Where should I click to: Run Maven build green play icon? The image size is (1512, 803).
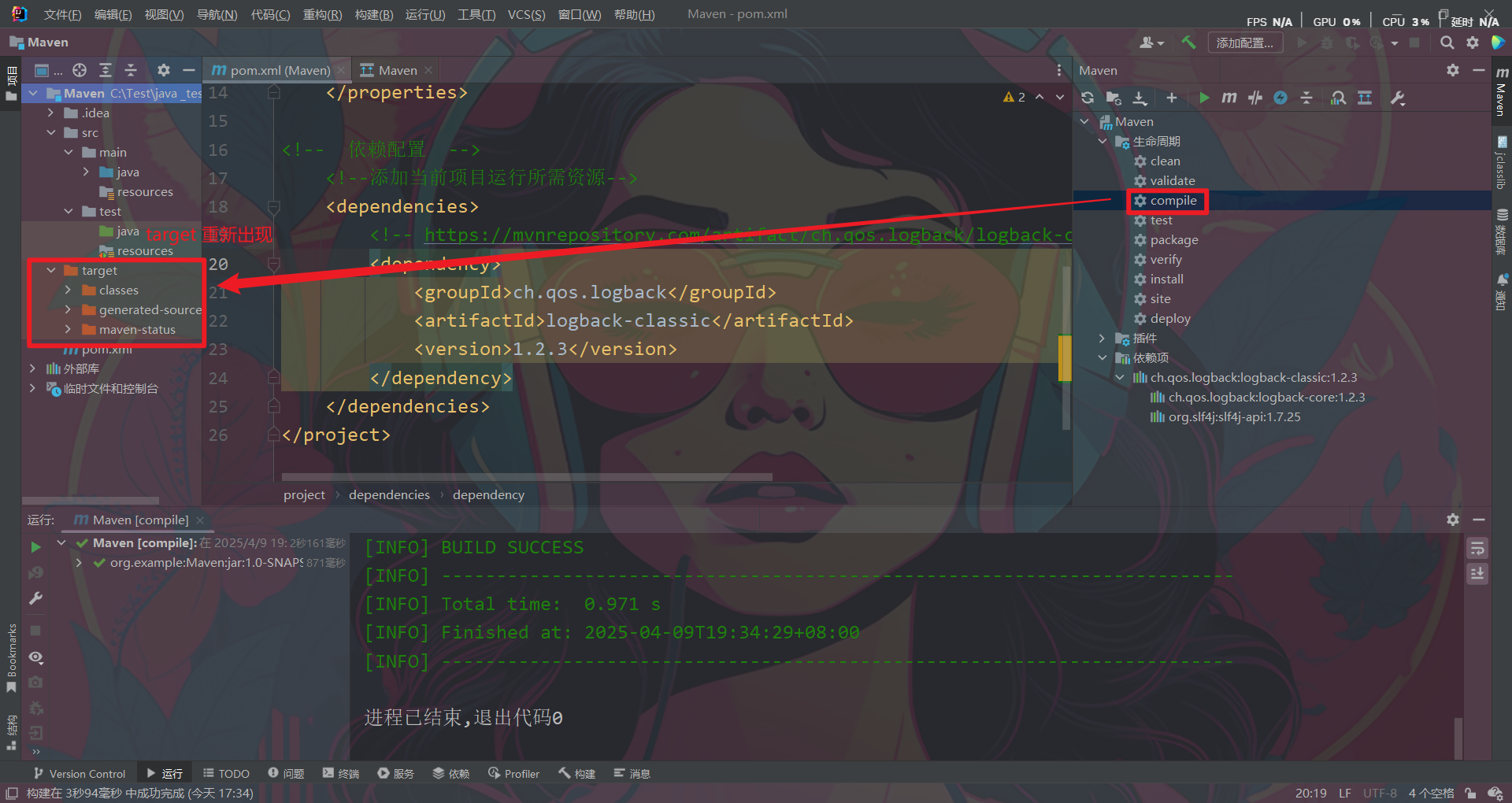[1204, 98]
